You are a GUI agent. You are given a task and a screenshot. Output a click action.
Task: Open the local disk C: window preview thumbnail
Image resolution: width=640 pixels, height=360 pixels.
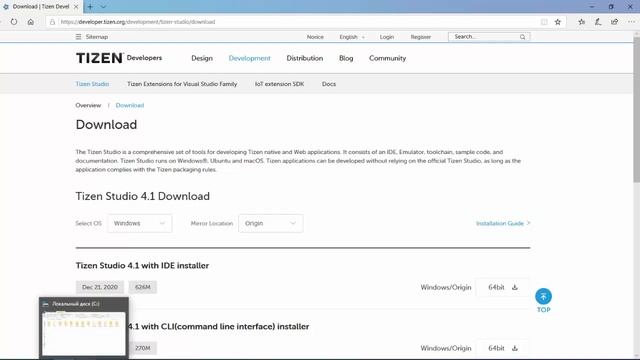[84, 328]
